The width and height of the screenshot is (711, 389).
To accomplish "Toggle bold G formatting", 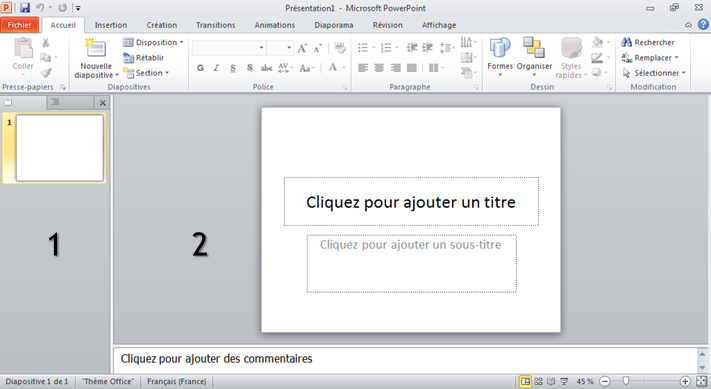I will coord(200,68).
